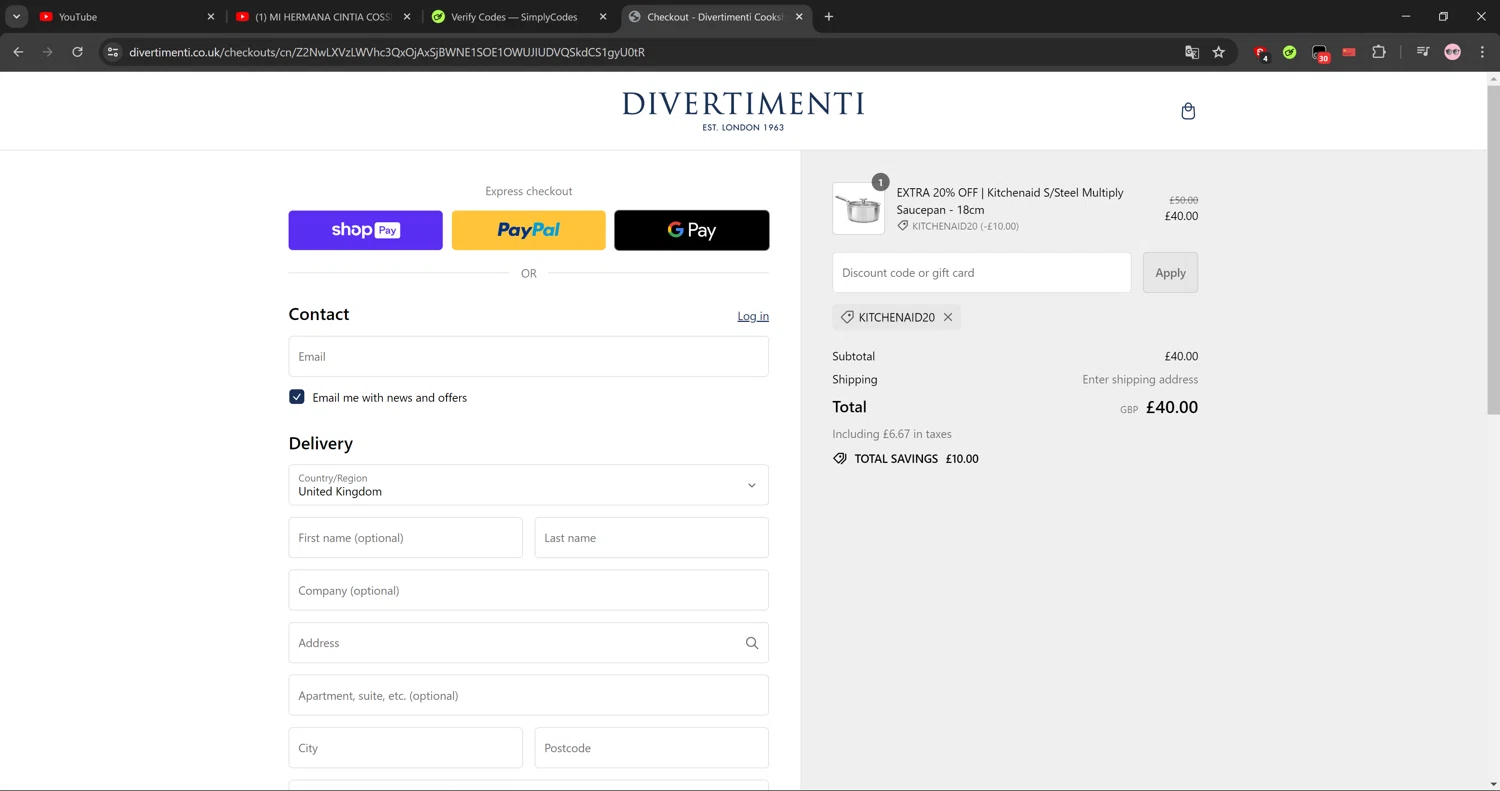The image size is (1500, 791).
Task: Click the saucepan product thumbnail
Action: (x=858, y=209)
